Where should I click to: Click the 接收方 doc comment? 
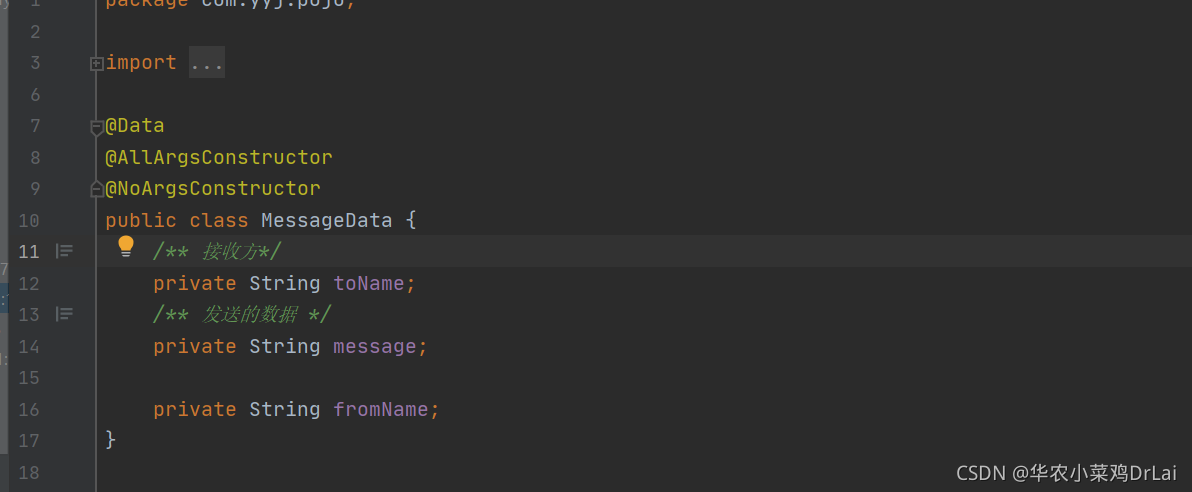[217, 252]
